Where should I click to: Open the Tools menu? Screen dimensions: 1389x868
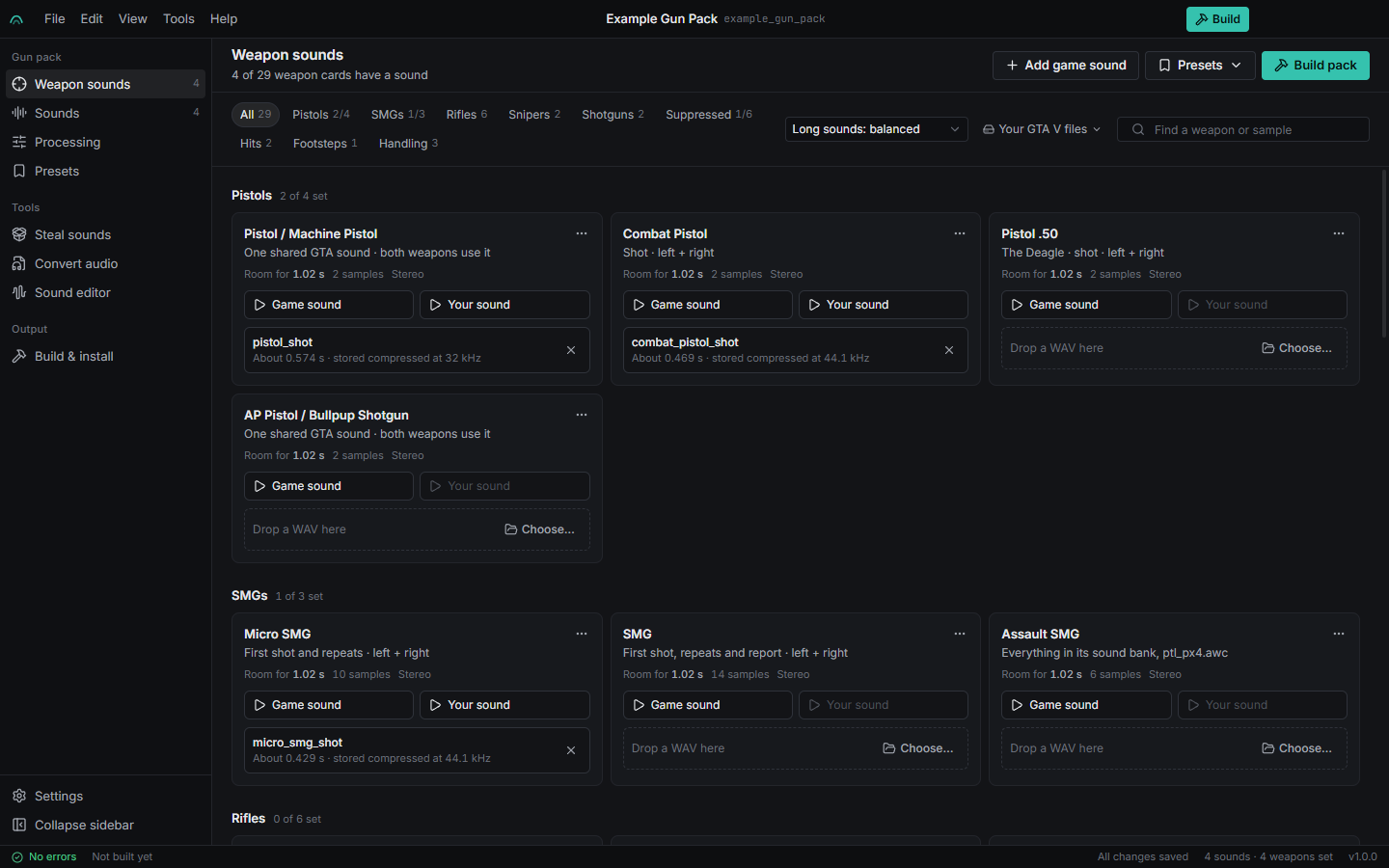point(178,19)
